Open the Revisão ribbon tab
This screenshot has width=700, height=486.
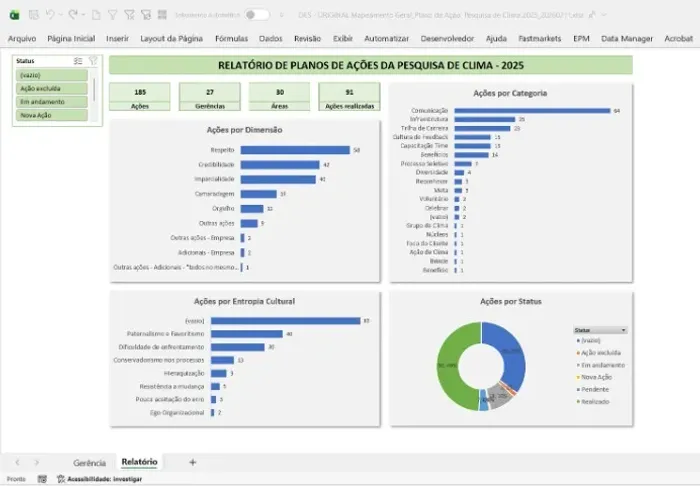(308, 38)
